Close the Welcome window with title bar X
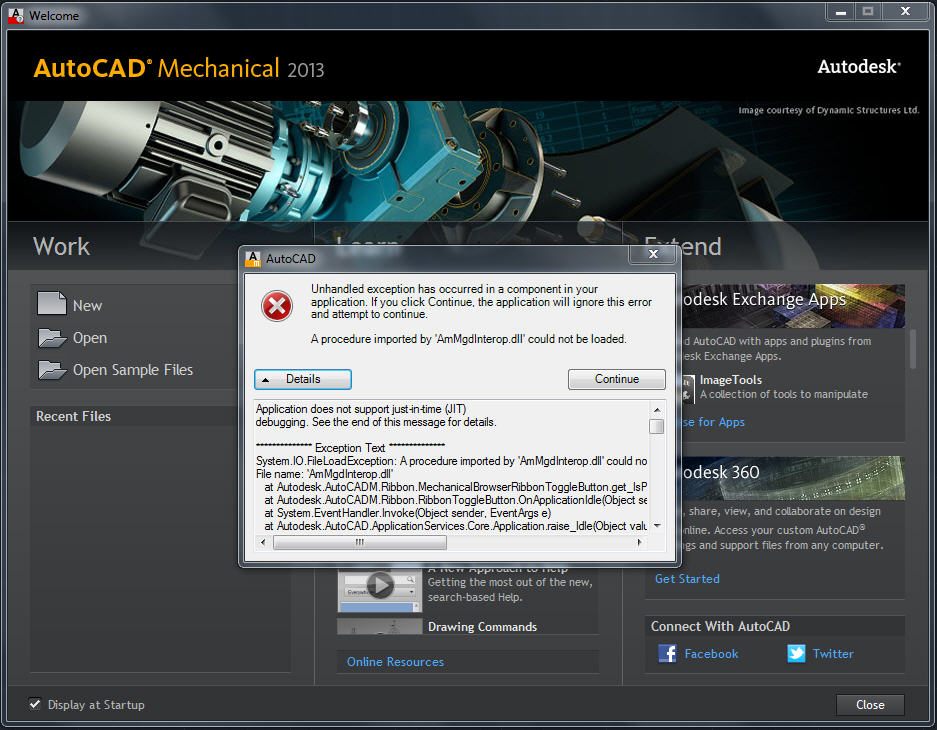The image size is (937, 730). click(x=905, y=12)
